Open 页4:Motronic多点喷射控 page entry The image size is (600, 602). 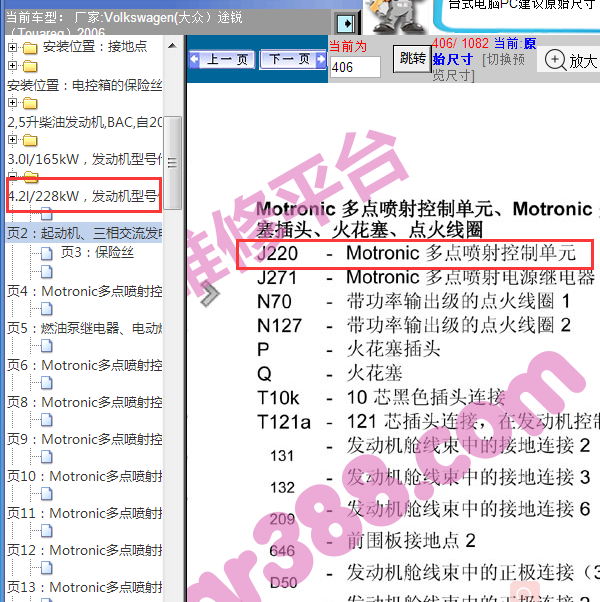click(84, 291)
